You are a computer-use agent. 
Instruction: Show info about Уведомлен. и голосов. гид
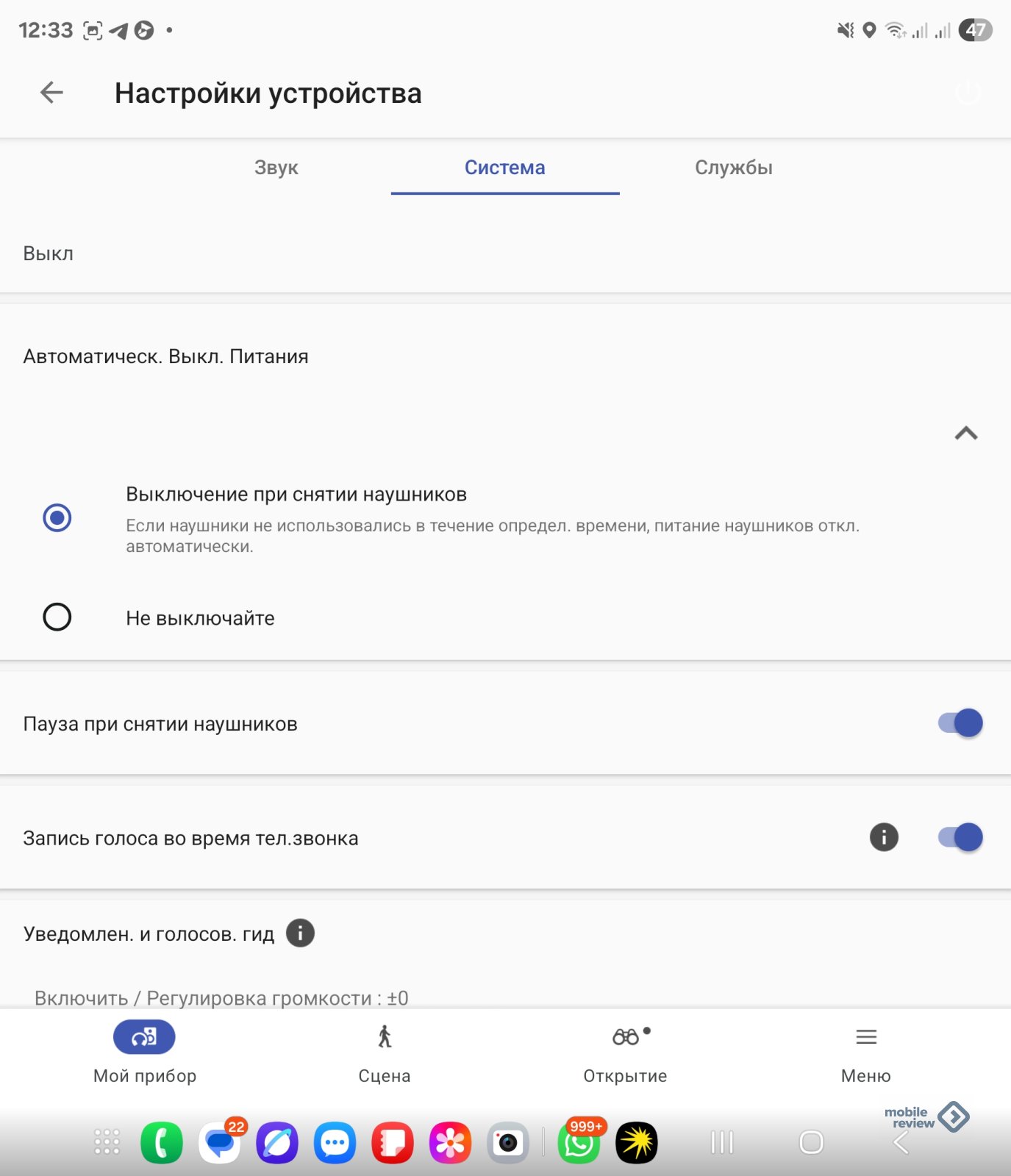(x=300, y=933)
